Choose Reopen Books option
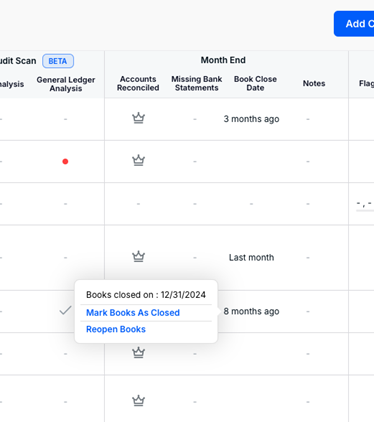Viewport: 374px width, 422px height. (x=116, y=329)
